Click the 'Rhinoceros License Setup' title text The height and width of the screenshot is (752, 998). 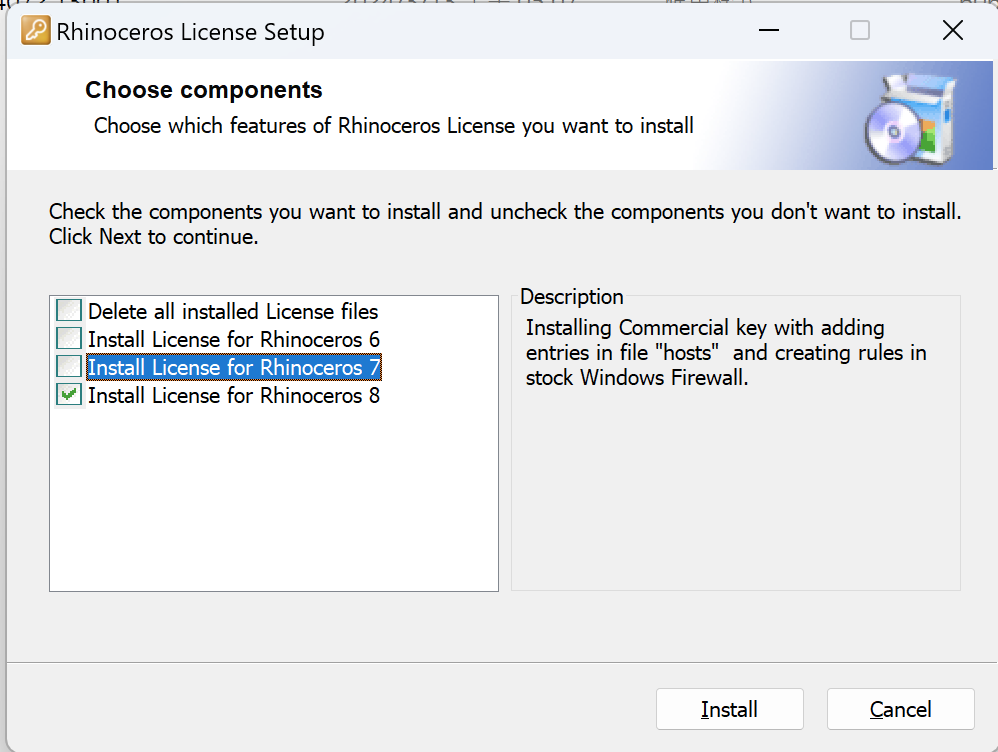[190, 31]
